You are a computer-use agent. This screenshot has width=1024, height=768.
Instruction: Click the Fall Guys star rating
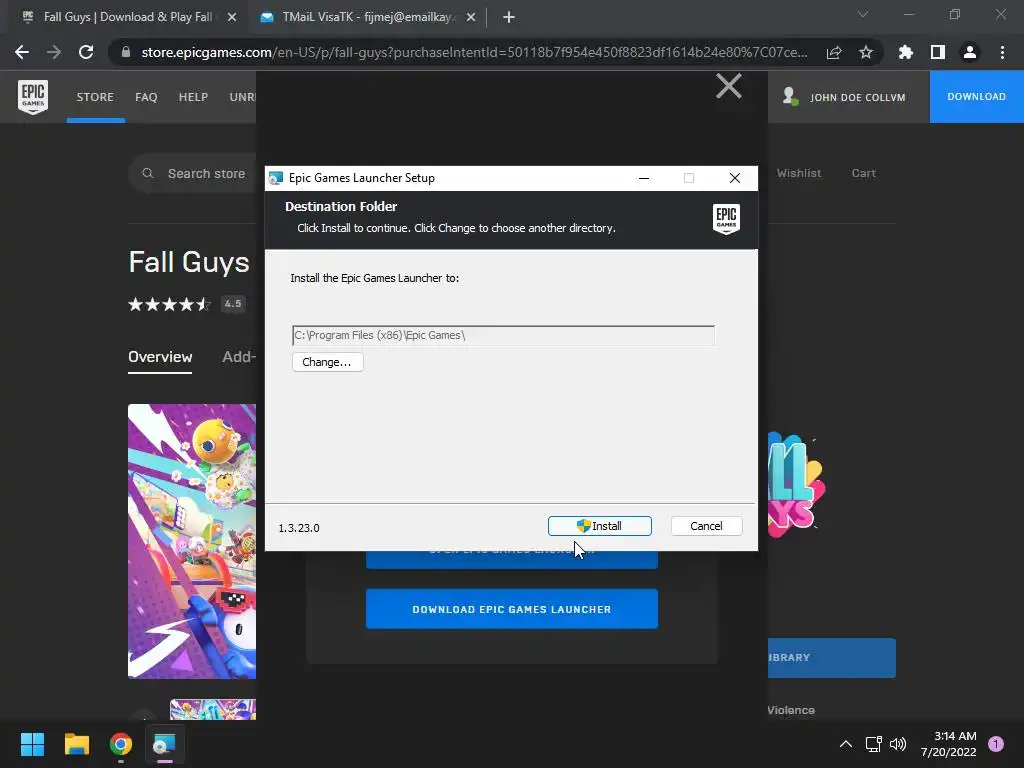click(170, 304)
